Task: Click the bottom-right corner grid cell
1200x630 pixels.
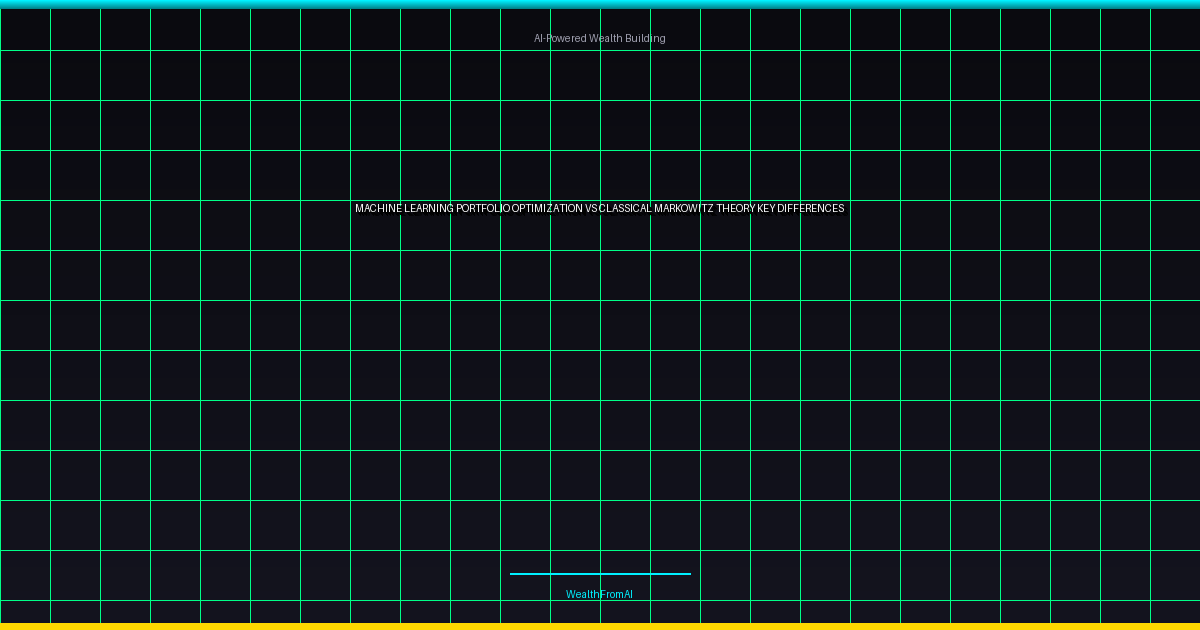Action: (x=1175, y=611)
